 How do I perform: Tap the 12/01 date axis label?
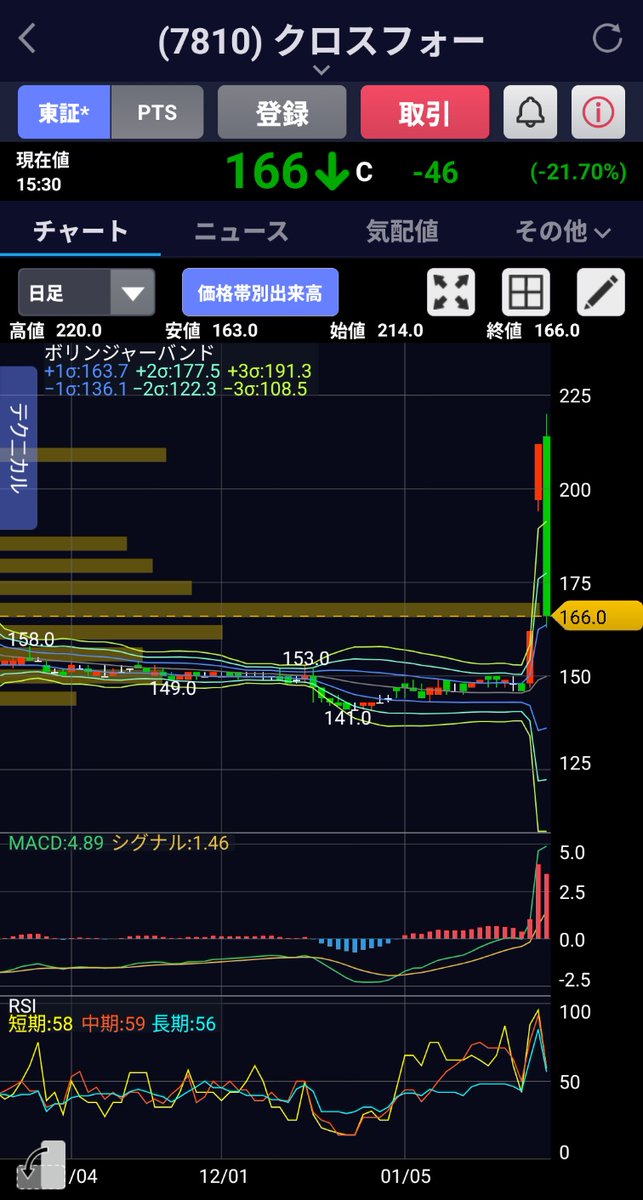223,1178
